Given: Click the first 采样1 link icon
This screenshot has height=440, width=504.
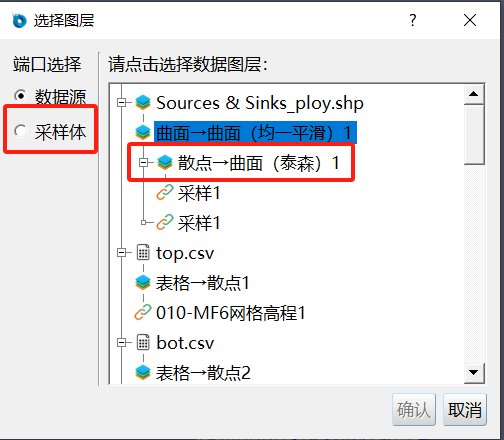Looking at the screenshot, I should [x=165, y=192].
